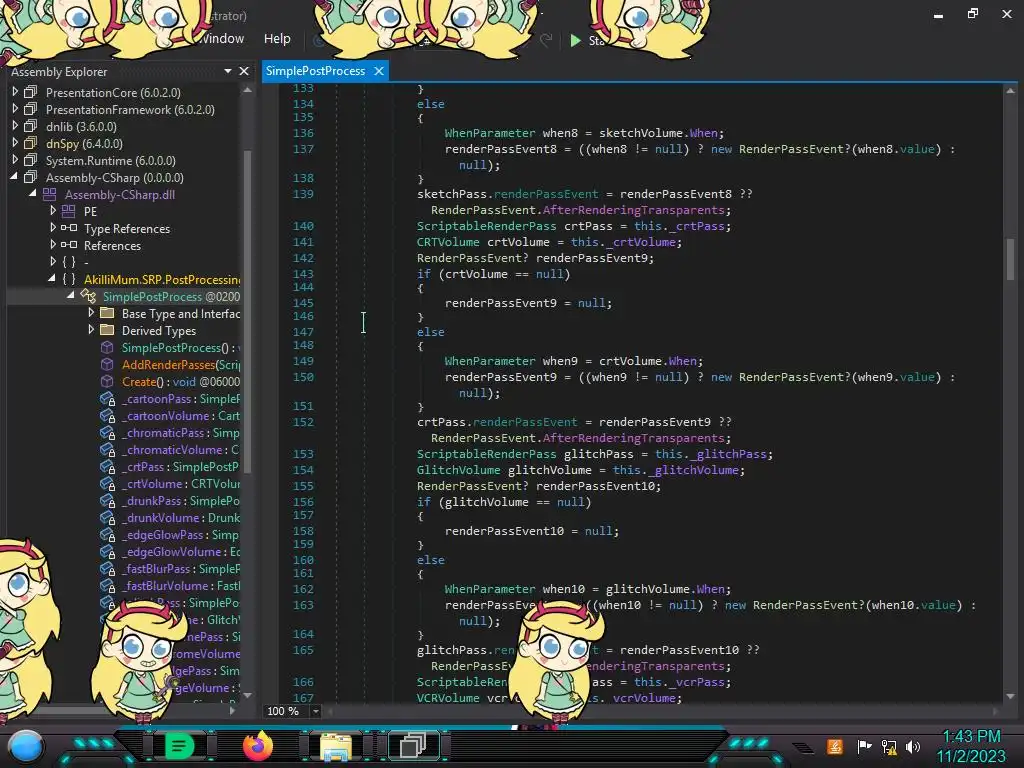Collapse the Assembly-CSharp.dll module node
Screen dimensions: 1024x768
tap(33, 194)
